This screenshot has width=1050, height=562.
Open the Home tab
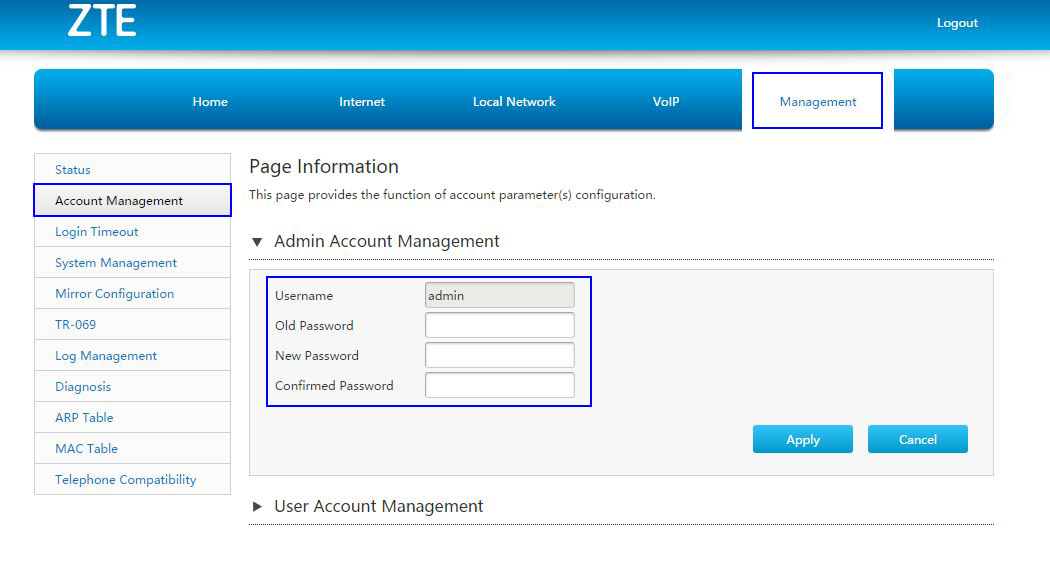pyautogui.click(x=210, y=102)
